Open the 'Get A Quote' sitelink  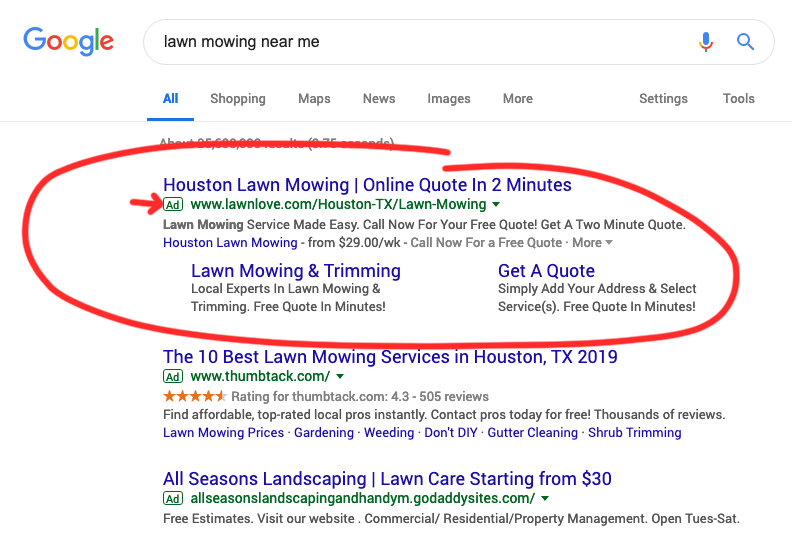tap(546, 271)
